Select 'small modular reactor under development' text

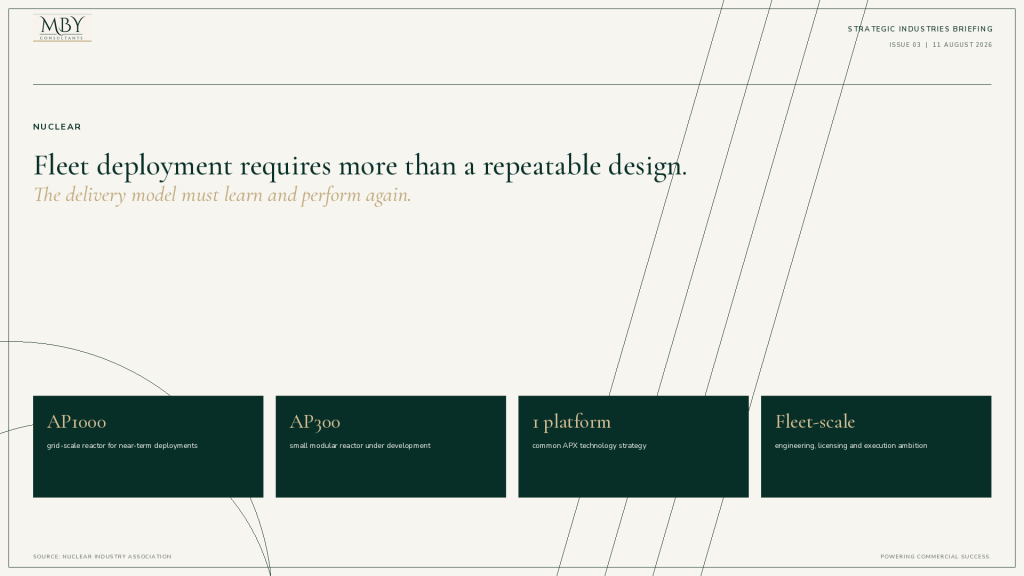360,445
